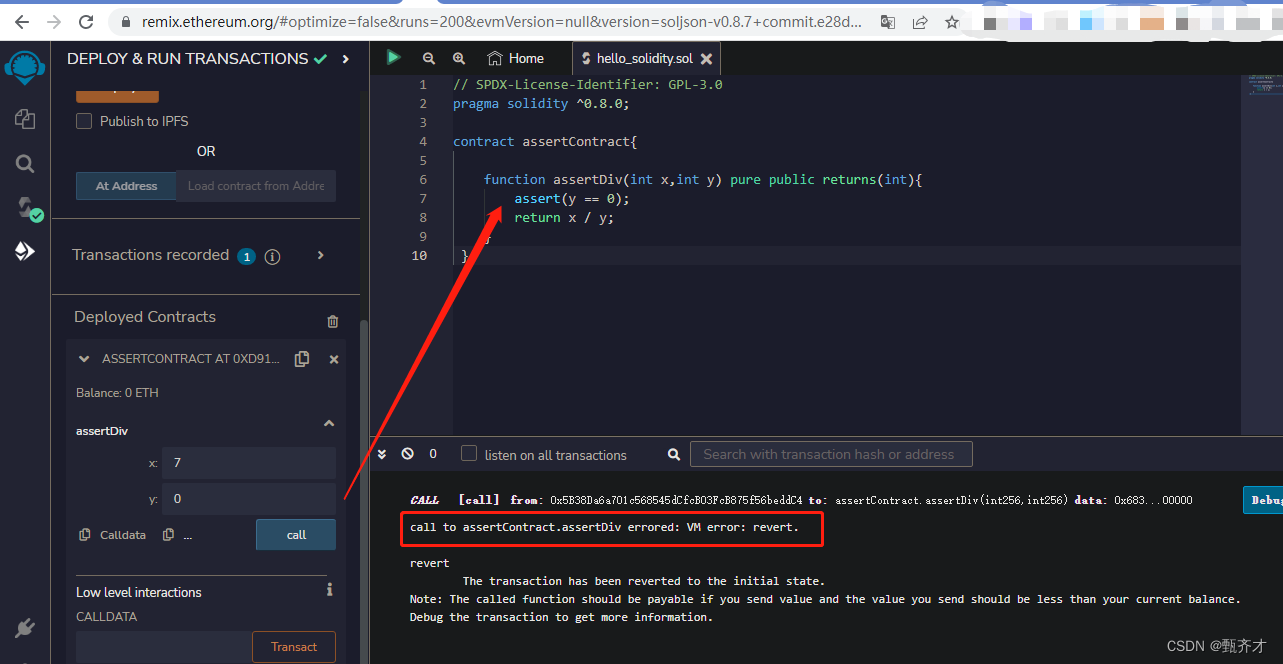Clear all deployed contracts with trash icon
This screenshot has width=1283, height=664.
click(333, 321)
